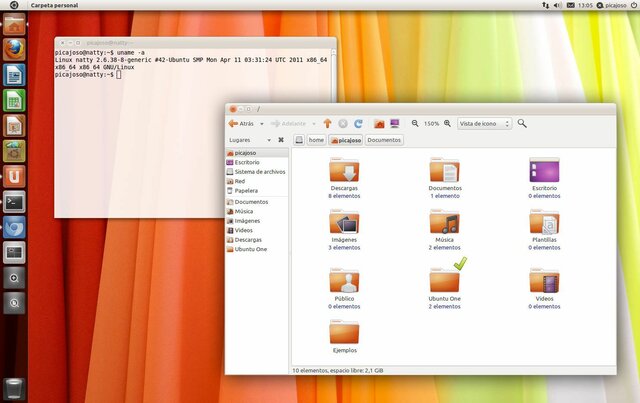The width and height of the screenshot is (640, 403).
Task: Select Ubuntu One bookmark in sidebar
Action: (257, 249)
